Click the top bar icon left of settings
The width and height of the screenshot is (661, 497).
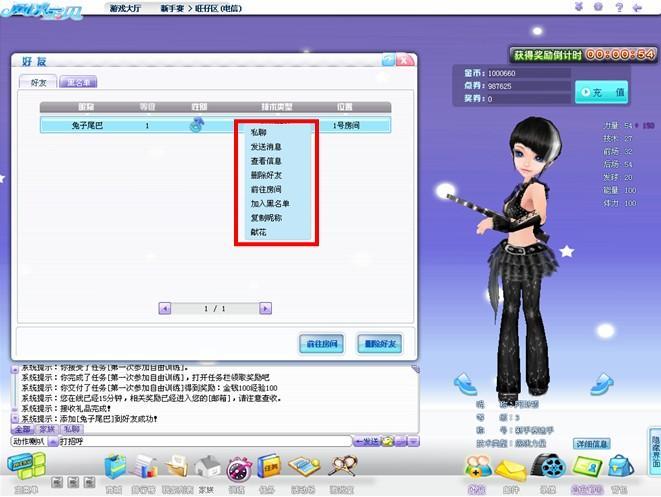coord(579,7)
